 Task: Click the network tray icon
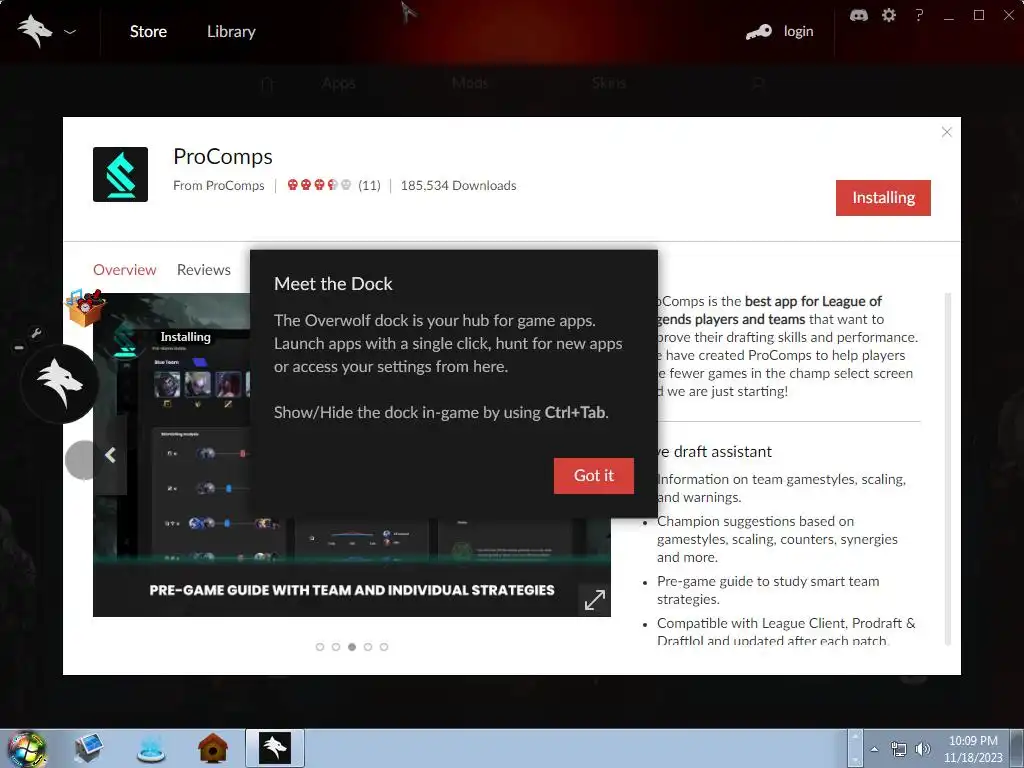pyautogui.click(x=899, y=749)
